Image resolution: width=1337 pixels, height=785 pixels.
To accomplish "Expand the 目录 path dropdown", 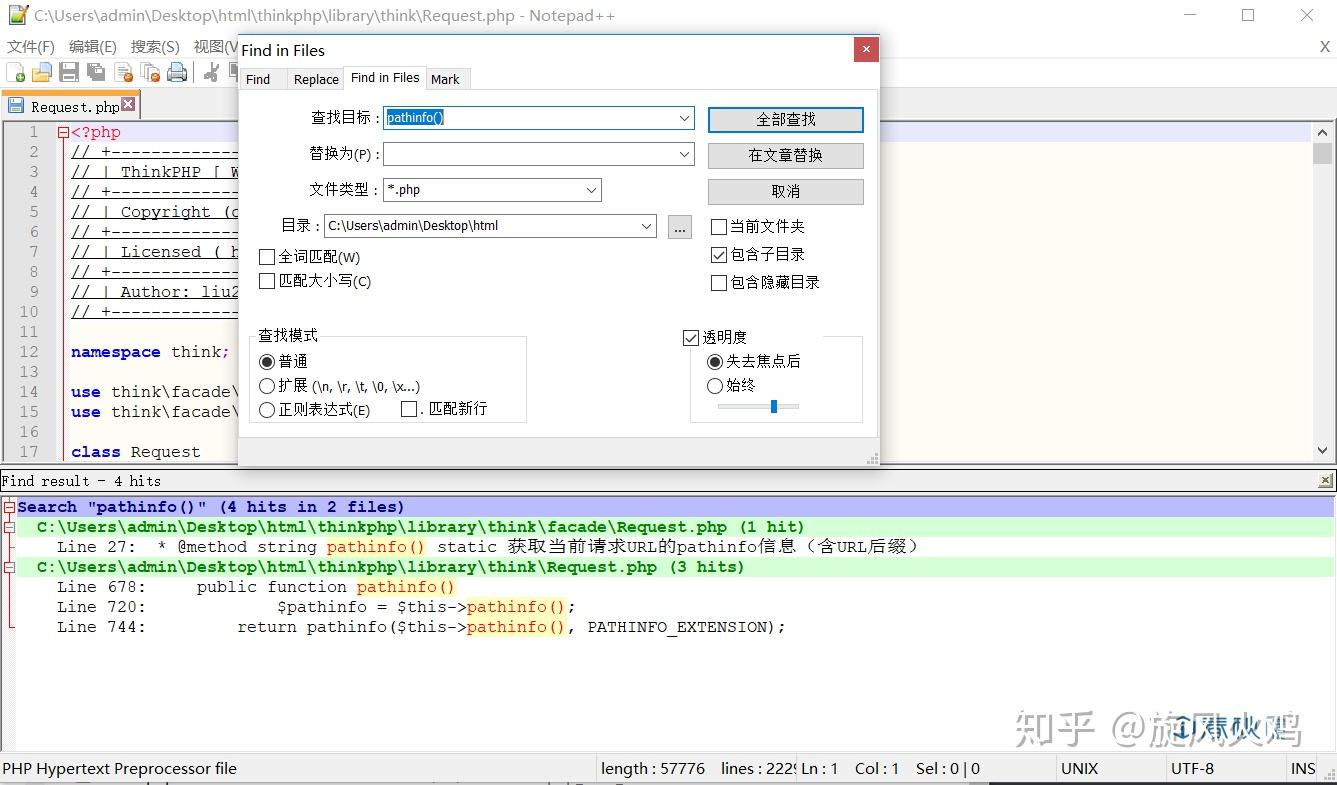I will point(646,226).
